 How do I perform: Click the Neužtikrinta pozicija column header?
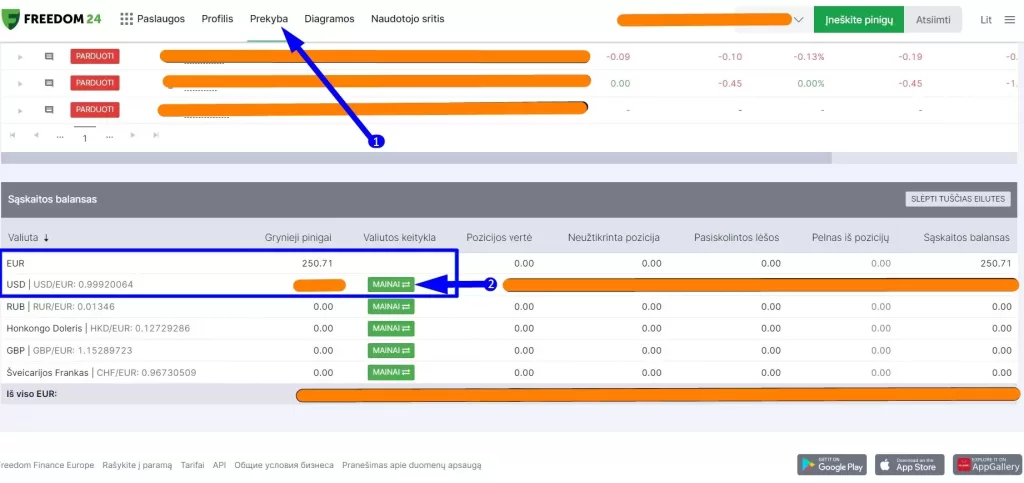point(614,238)
